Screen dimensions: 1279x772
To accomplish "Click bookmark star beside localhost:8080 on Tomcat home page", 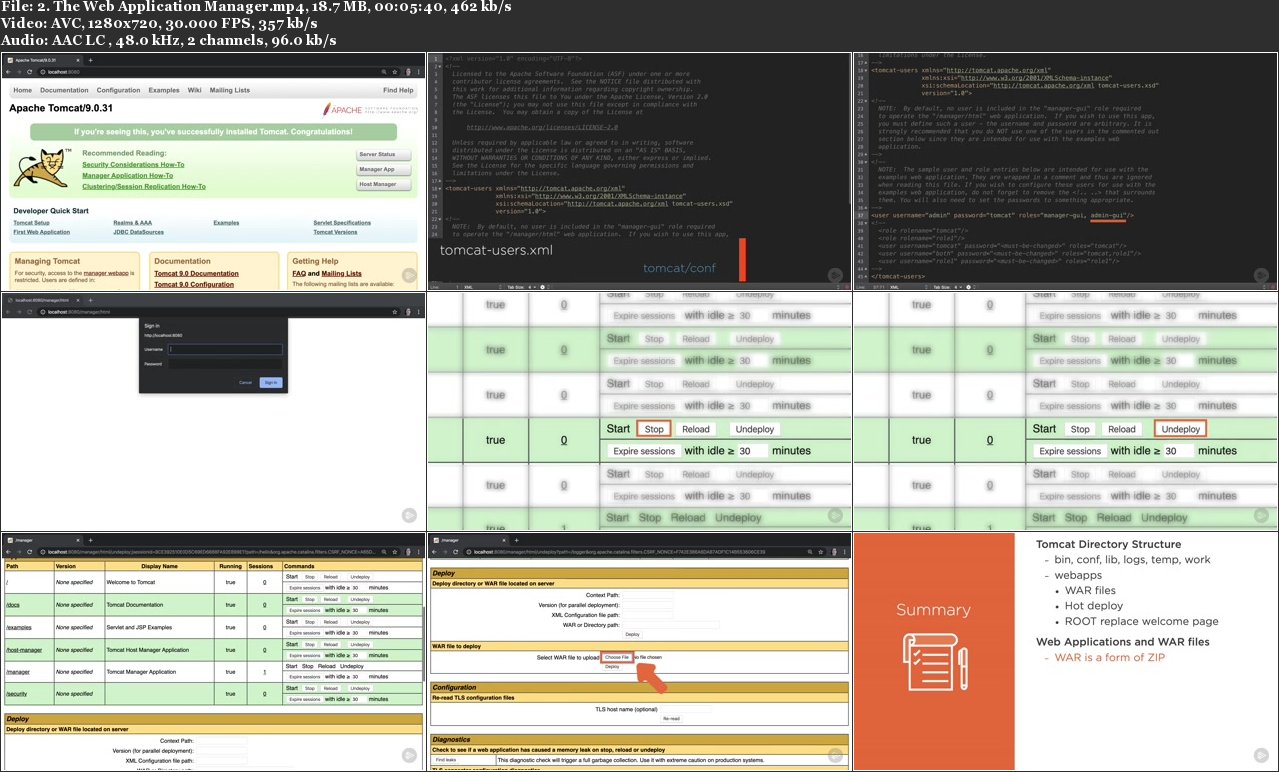I will click(x=395, y=72).
